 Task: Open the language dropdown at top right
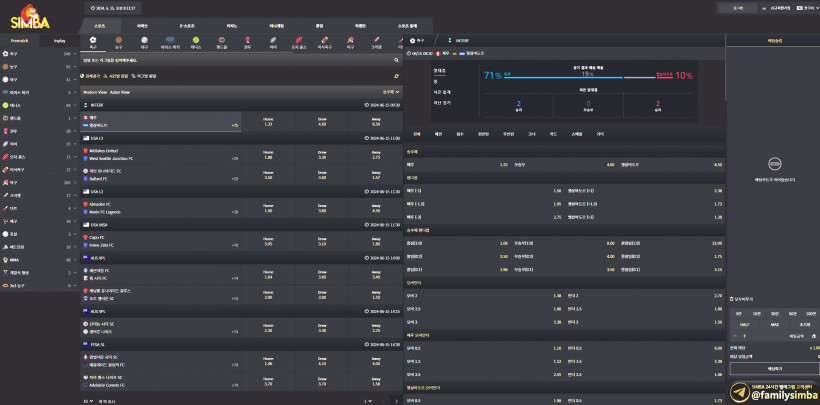point(806,8)
